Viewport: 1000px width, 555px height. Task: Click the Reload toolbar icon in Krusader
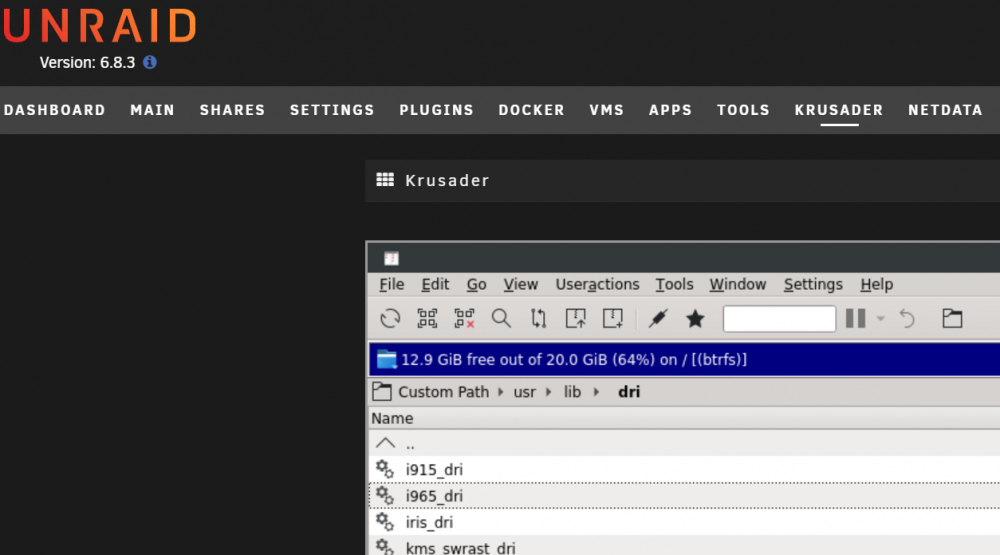[390, 318]
